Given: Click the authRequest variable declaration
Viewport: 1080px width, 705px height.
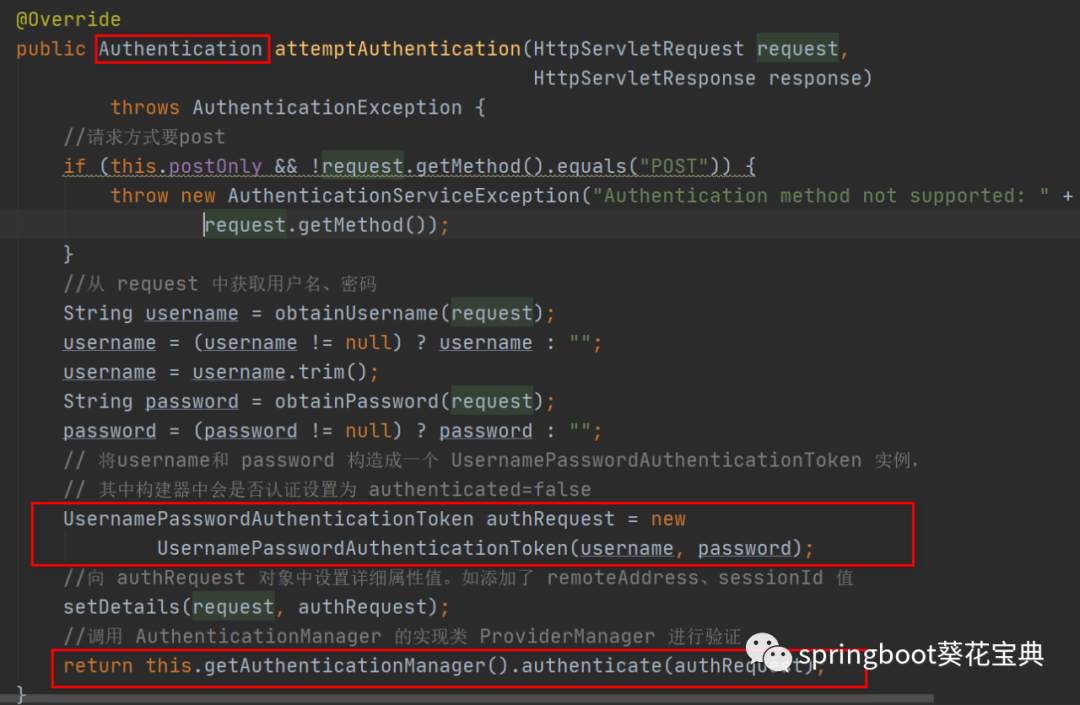Looking at the screenshot, I should [550, 519].
